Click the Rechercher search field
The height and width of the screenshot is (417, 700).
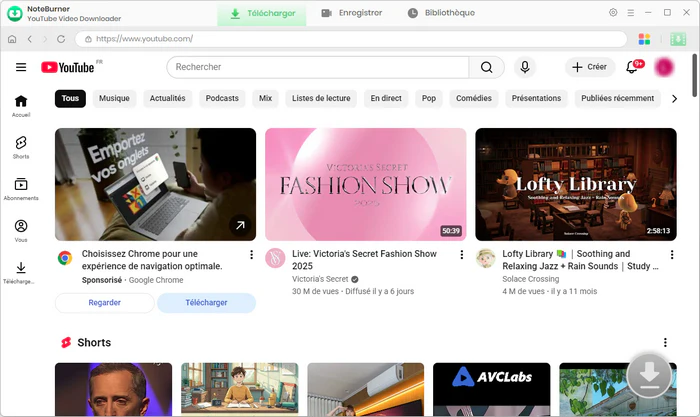pyautogui.click(x=317, y=67)
